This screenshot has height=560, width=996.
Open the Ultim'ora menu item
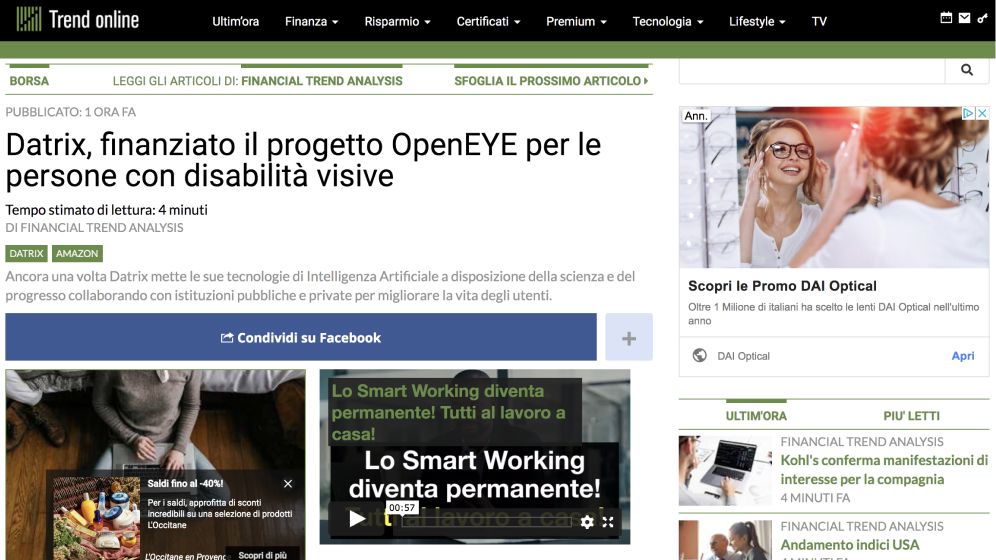[x=236, y=22]
